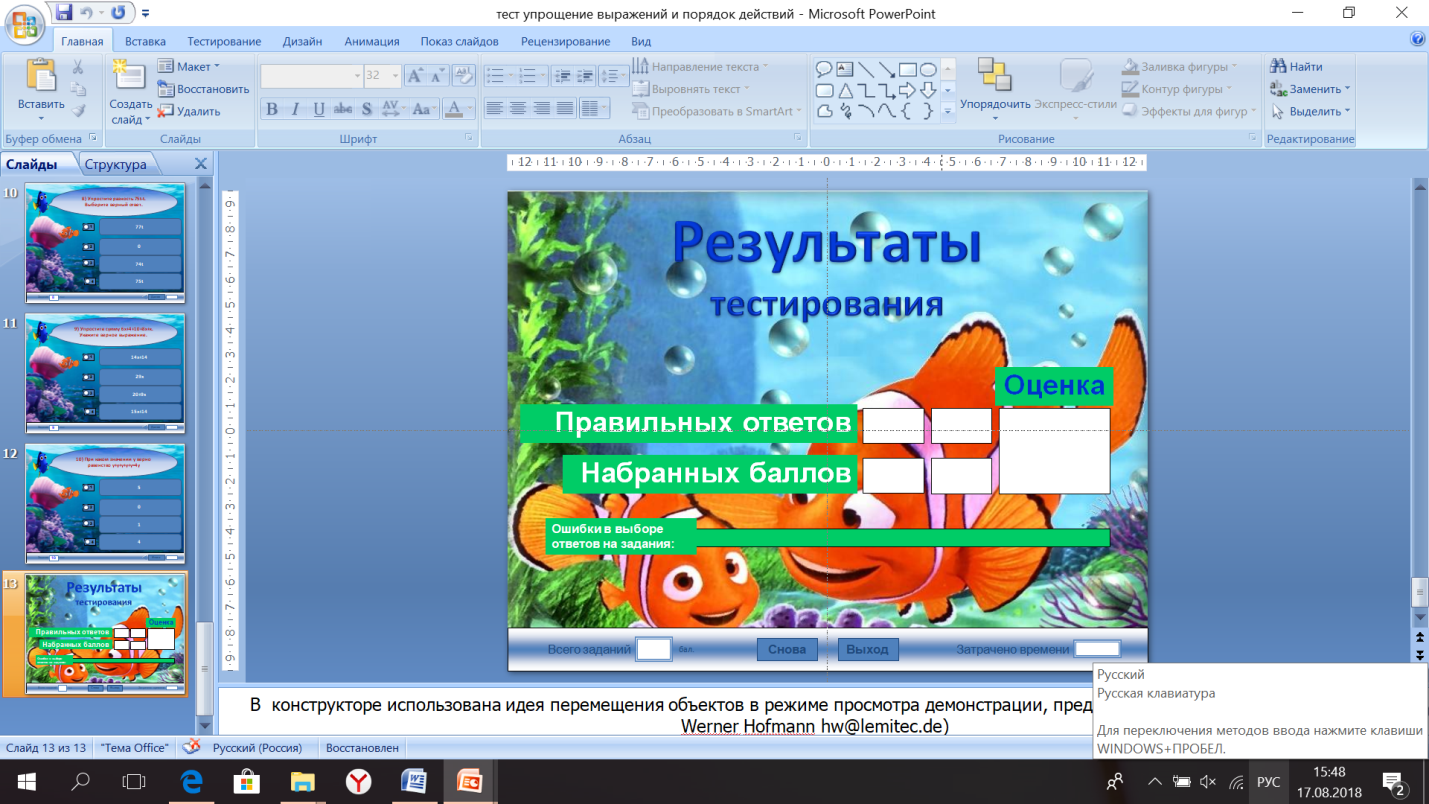Switch to Дизайн ribbon tab

pos(302,41)
